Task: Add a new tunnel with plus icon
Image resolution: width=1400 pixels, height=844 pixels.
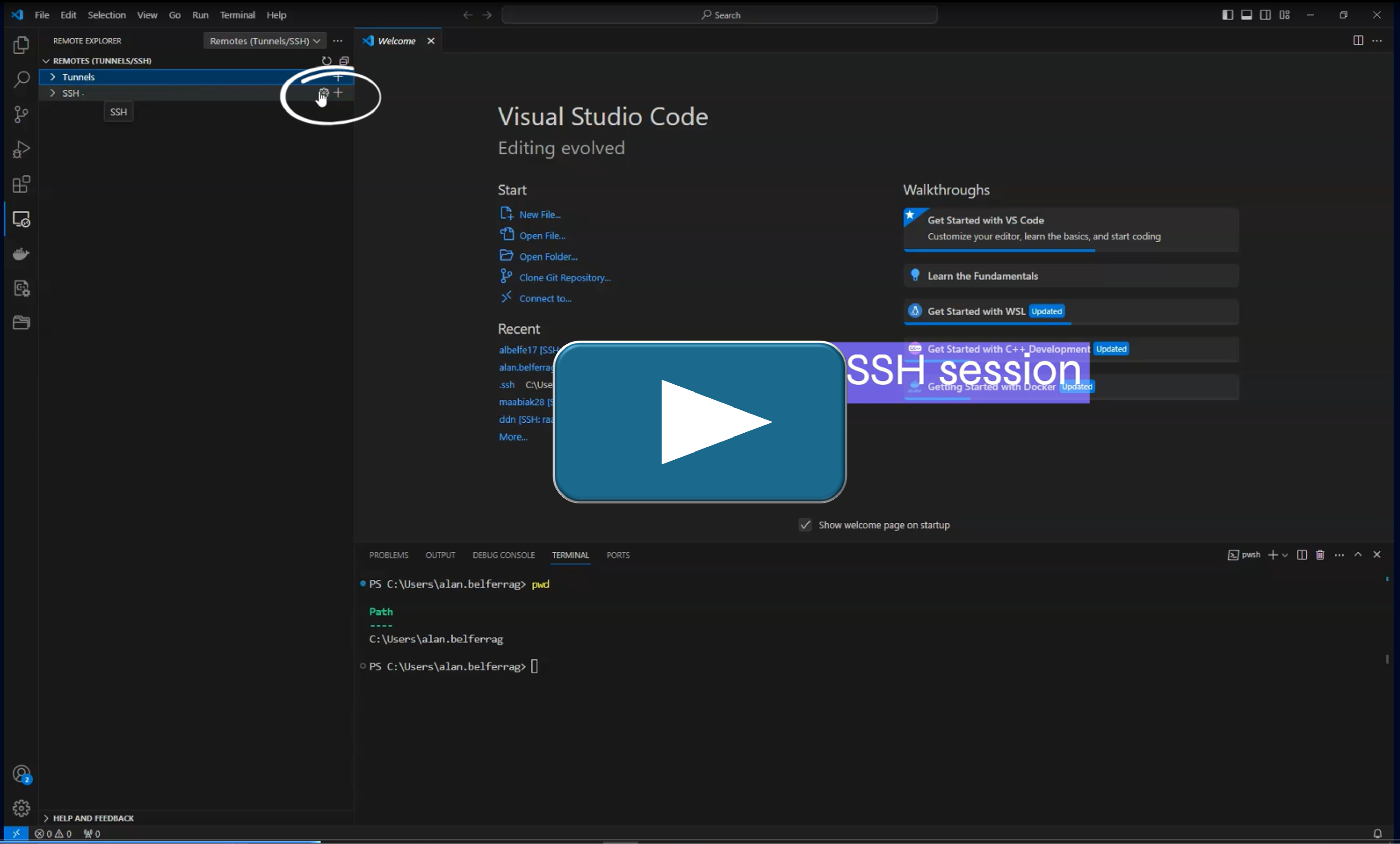Action: point(338,77)
